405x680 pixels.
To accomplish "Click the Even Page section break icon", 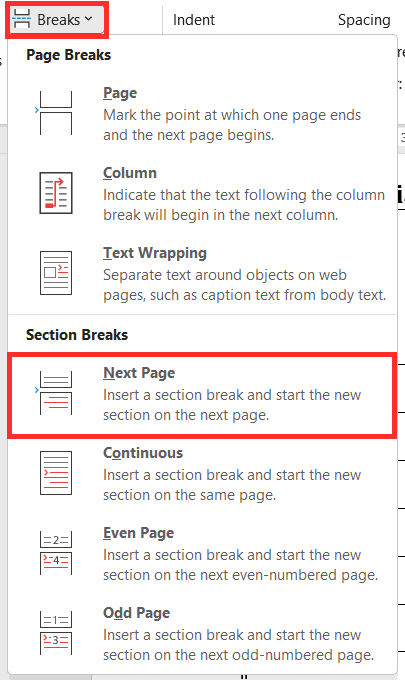I will [x=56, y=553].
